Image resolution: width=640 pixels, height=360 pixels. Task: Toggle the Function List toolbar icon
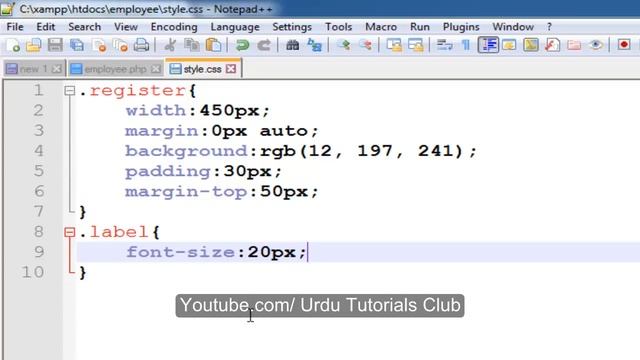tap(552, 45)
